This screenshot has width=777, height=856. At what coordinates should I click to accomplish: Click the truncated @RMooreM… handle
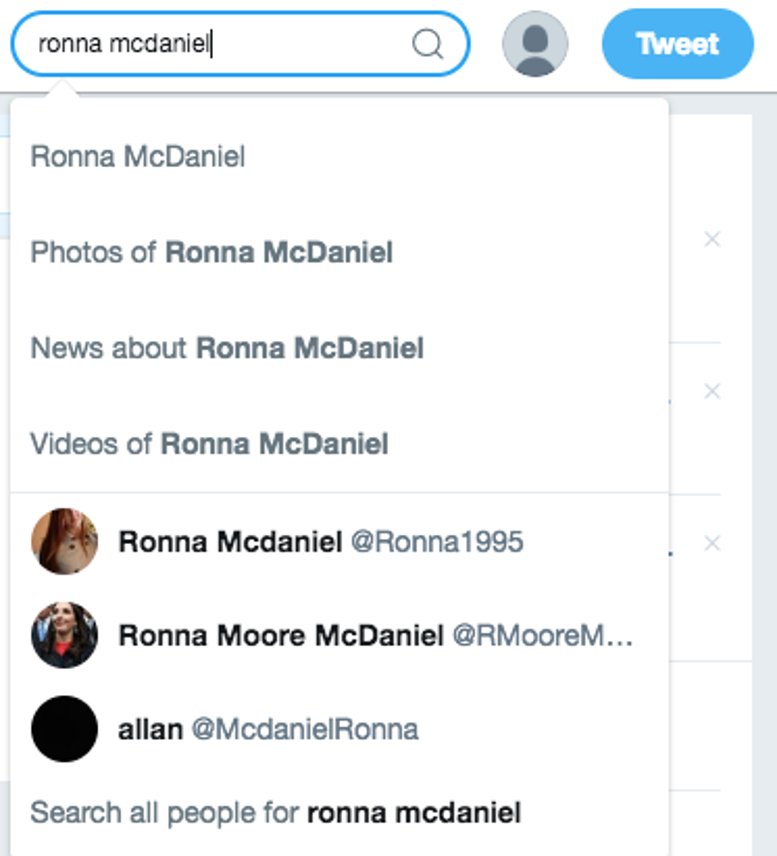click(x=543, y=635)
